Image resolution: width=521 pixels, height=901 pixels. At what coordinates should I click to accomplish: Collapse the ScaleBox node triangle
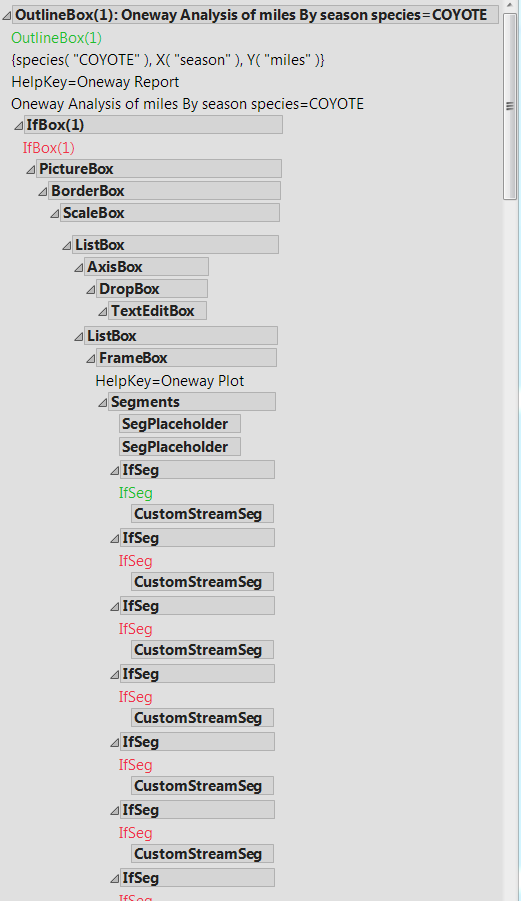coord(55,214)
